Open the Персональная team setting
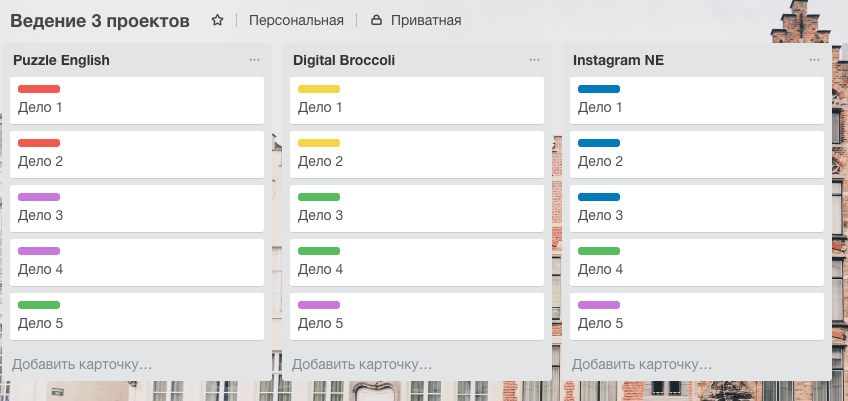Image resolution: width=848 pixels, height=401 pixels. point(295,20)
